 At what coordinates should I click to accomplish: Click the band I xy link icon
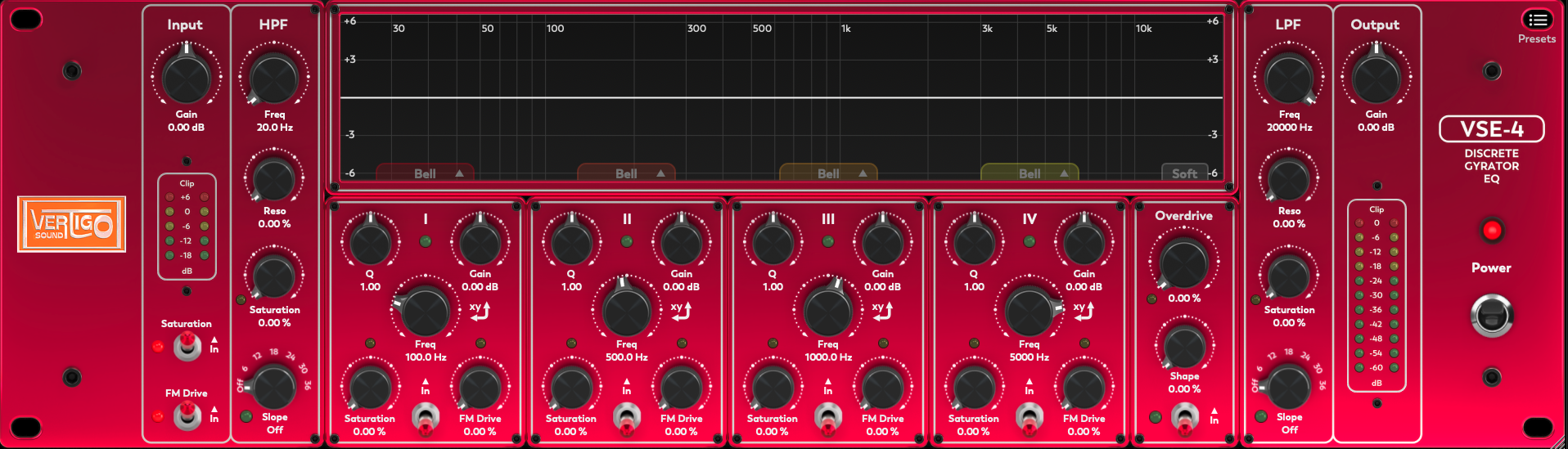[480, 311]
